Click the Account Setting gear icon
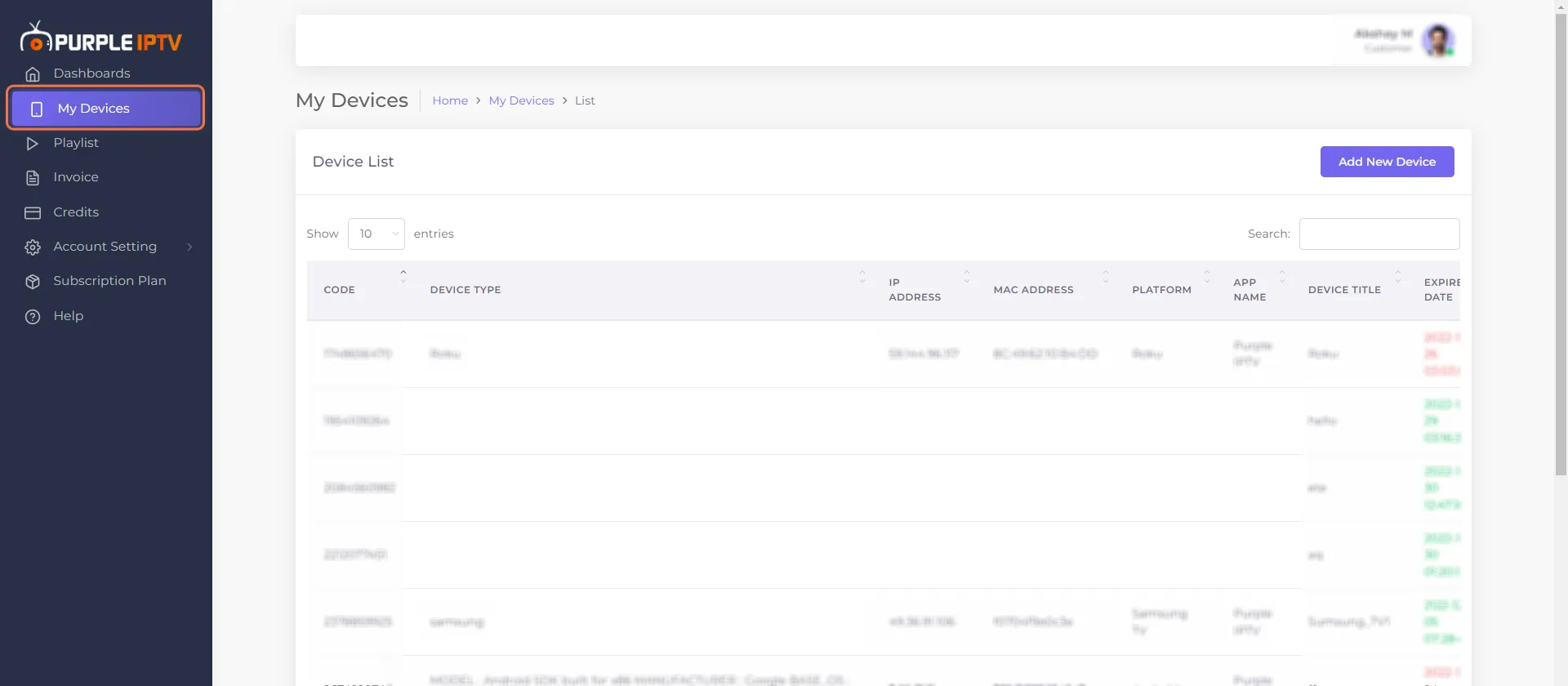 [x=33, y=247]
